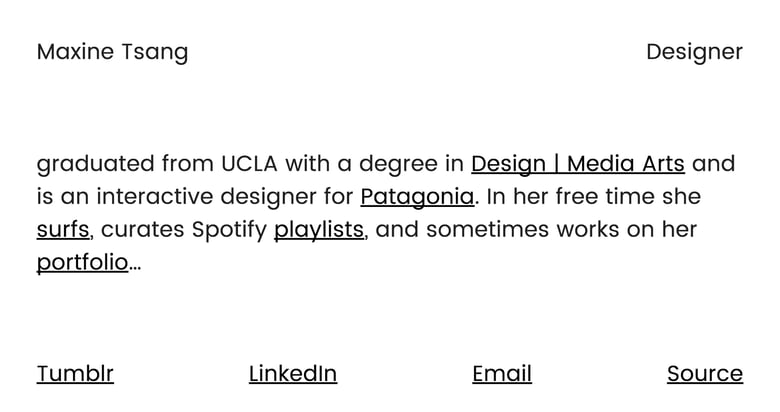Open the Spotify playlists link
This screenshot has width=780, height=412.
coord(318,230)
